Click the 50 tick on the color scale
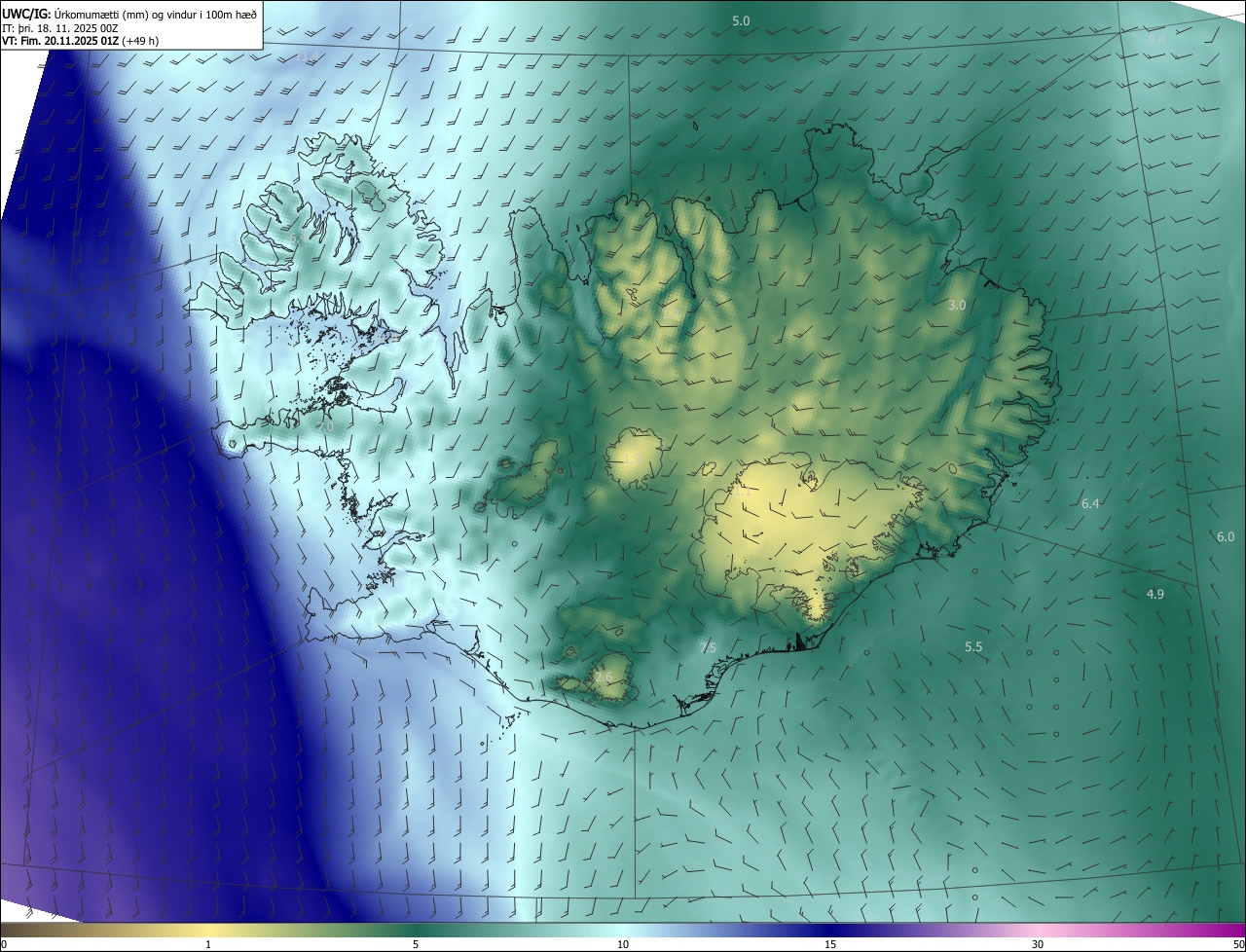1246x952 pixels. [1238, 944]
